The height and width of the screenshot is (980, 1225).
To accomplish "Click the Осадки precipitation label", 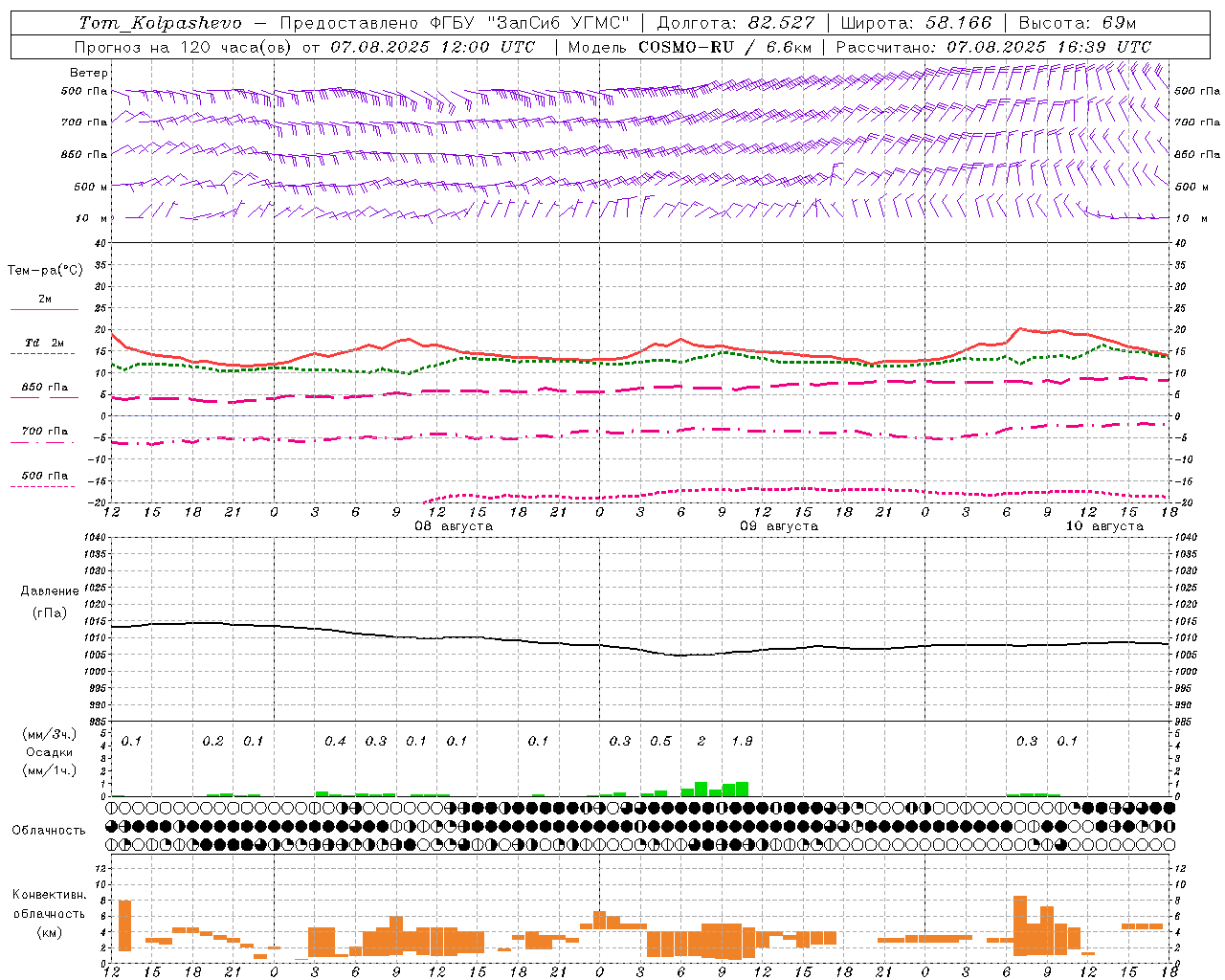I will coord(50,752).
